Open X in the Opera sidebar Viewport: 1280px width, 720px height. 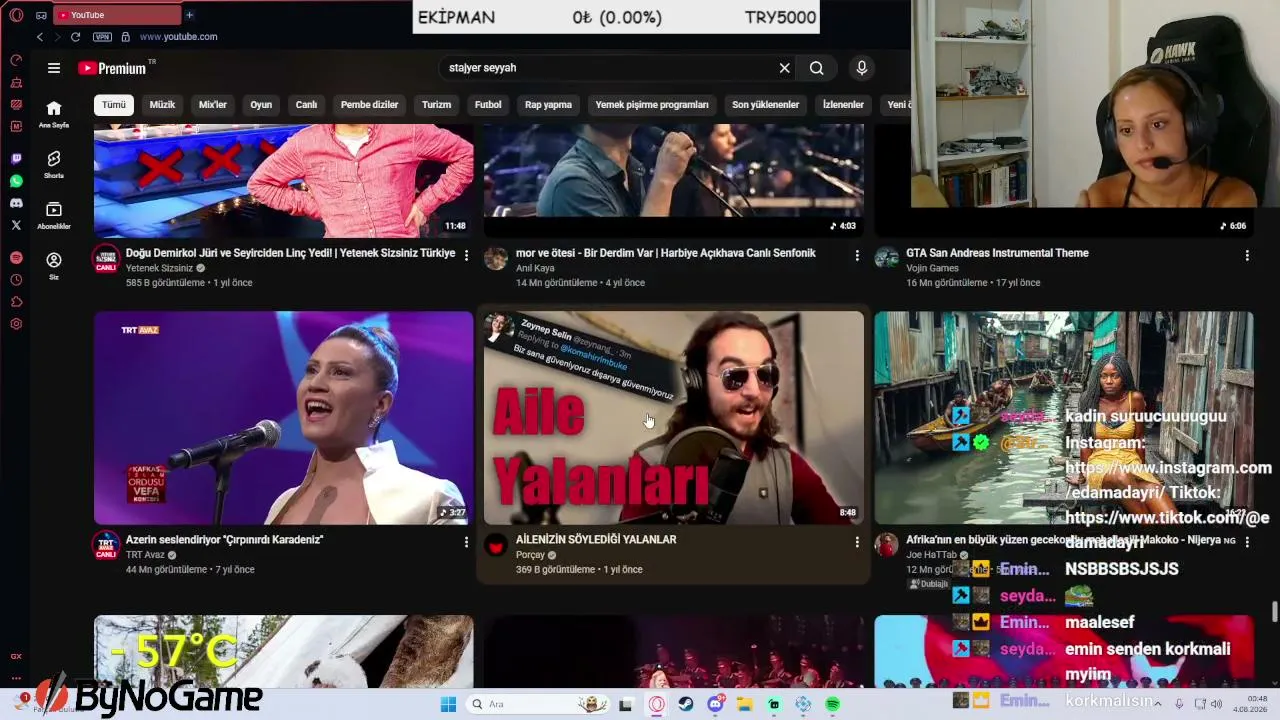(16, 225)
